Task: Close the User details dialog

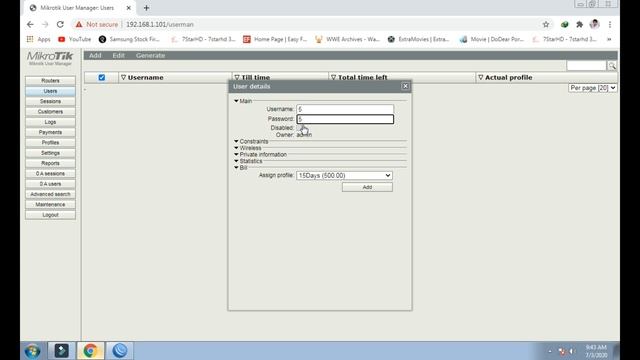Action: point(405,86)
